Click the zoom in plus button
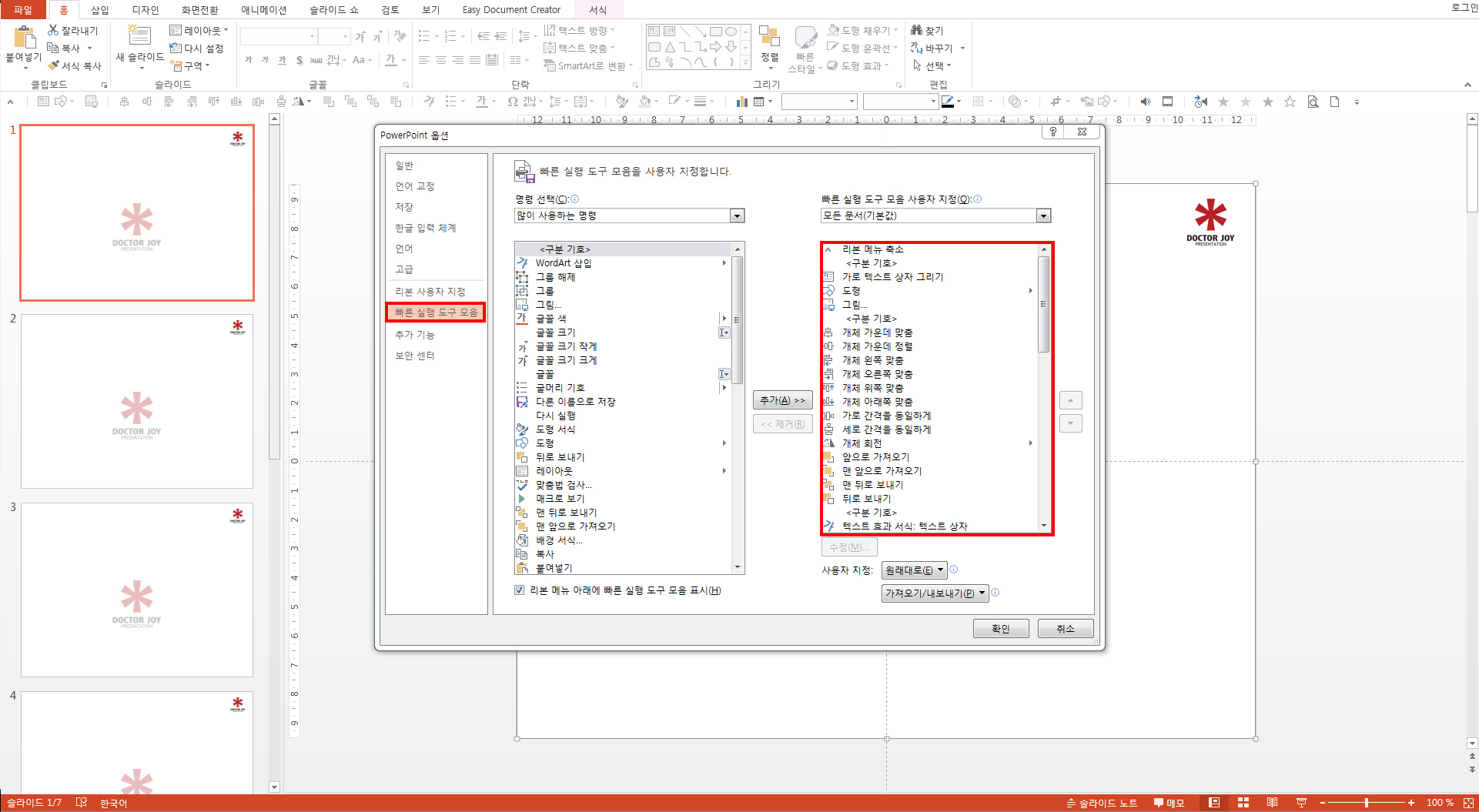 tap(1411, 803)
